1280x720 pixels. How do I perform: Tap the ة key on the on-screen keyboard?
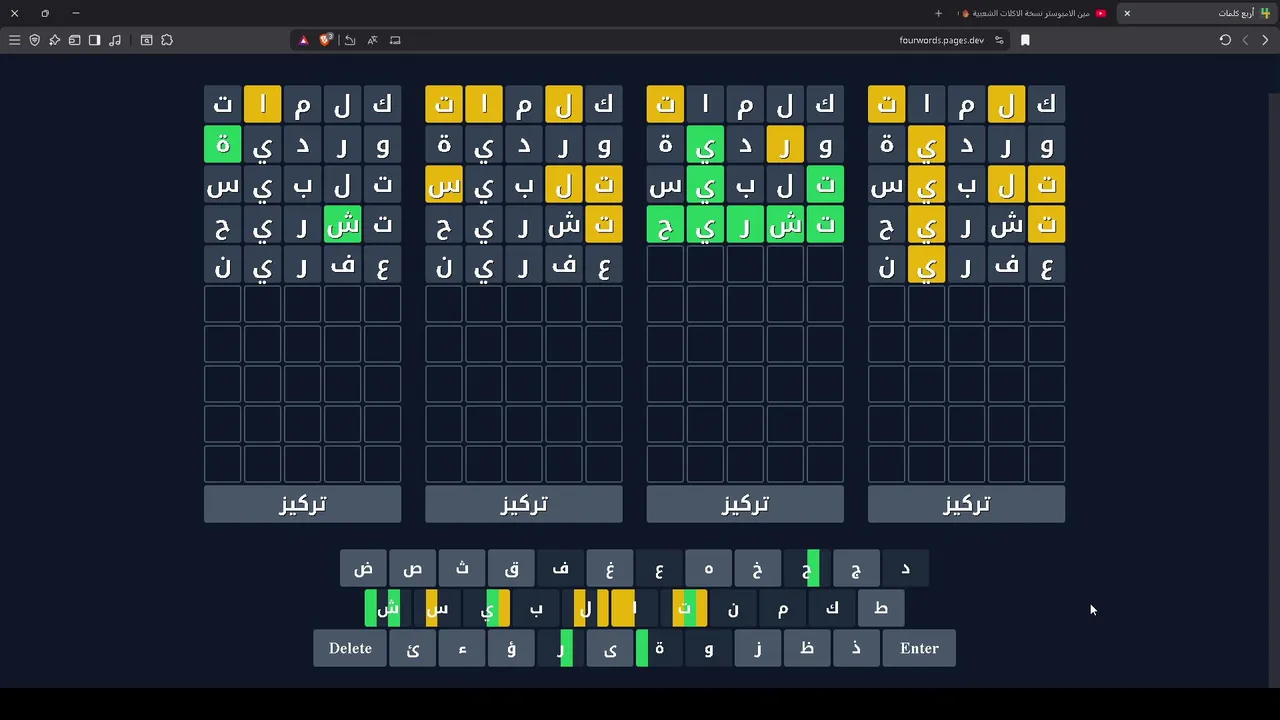pyautogui.click(x=659, y=648)
